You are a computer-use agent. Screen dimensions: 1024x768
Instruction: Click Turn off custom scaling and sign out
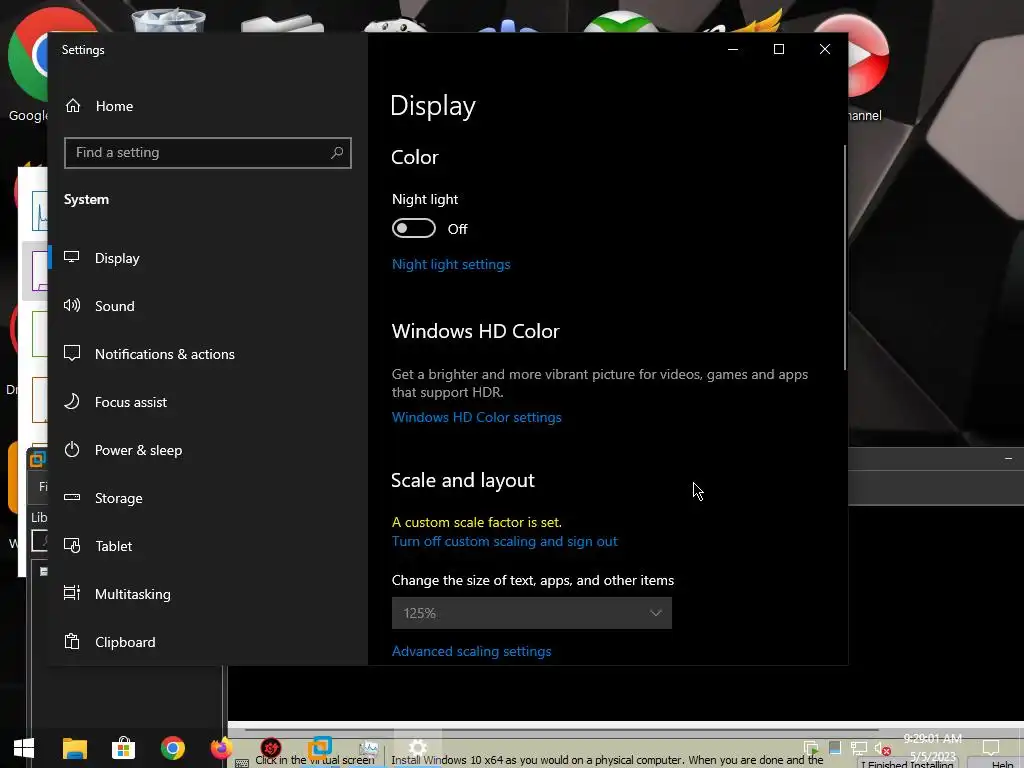tap(504, 541)
